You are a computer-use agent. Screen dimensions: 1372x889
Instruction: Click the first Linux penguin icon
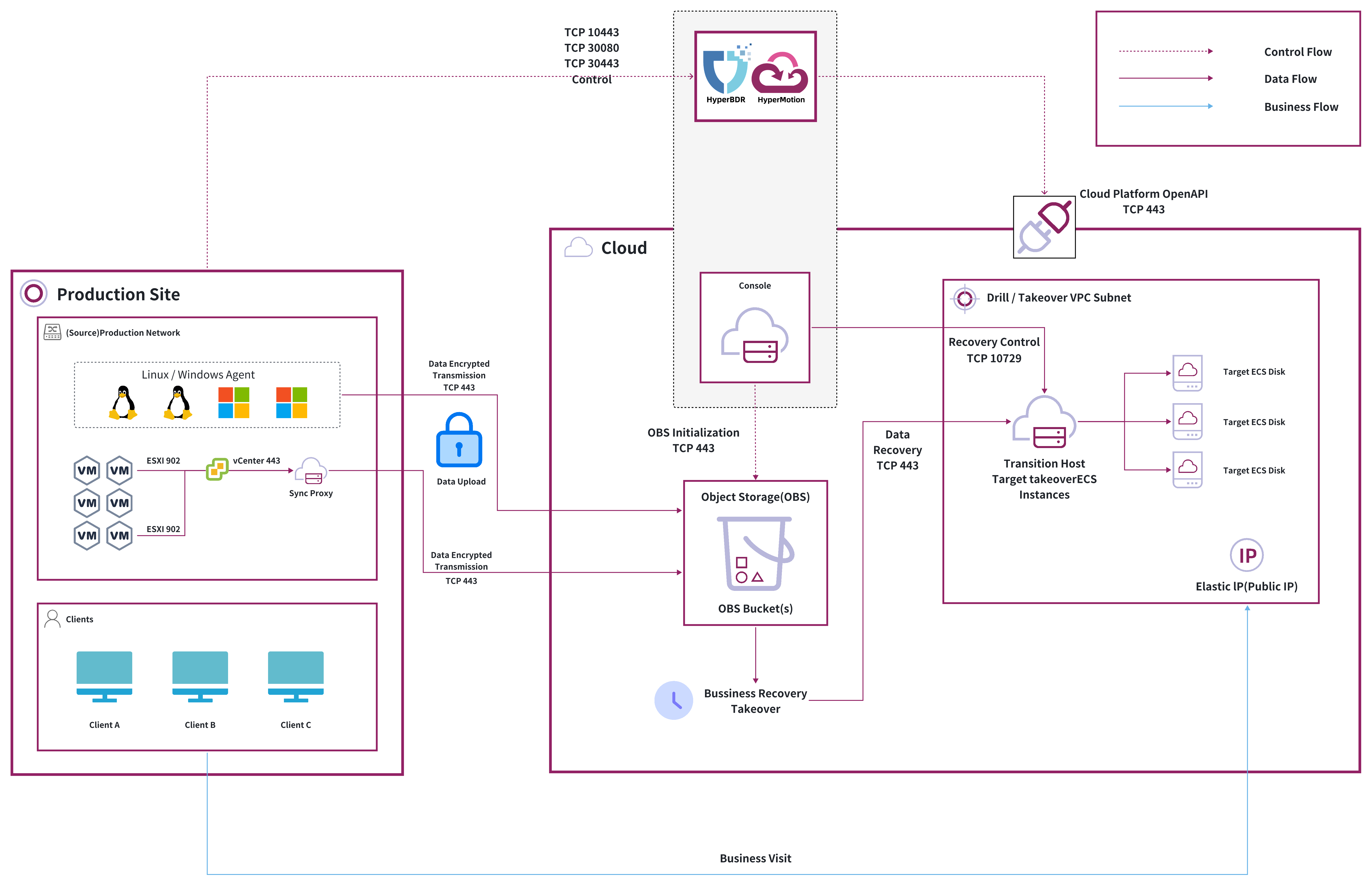pyautogui.click(x=123, y=403)
